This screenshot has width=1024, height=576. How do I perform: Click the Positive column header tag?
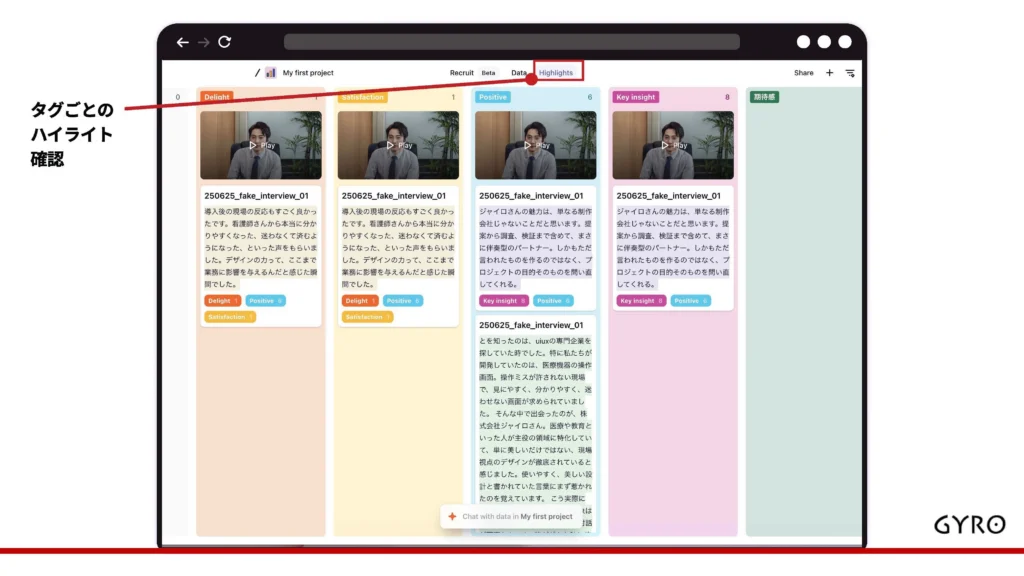coord(493,97)
